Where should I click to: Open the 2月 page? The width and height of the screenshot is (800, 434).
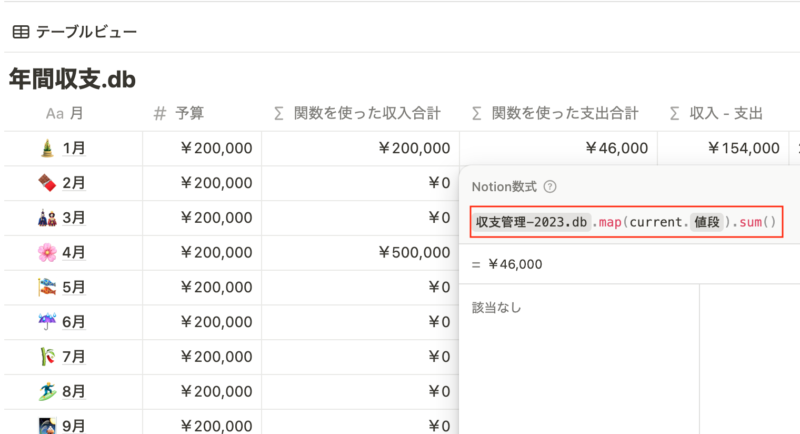[x=73, y=183]
